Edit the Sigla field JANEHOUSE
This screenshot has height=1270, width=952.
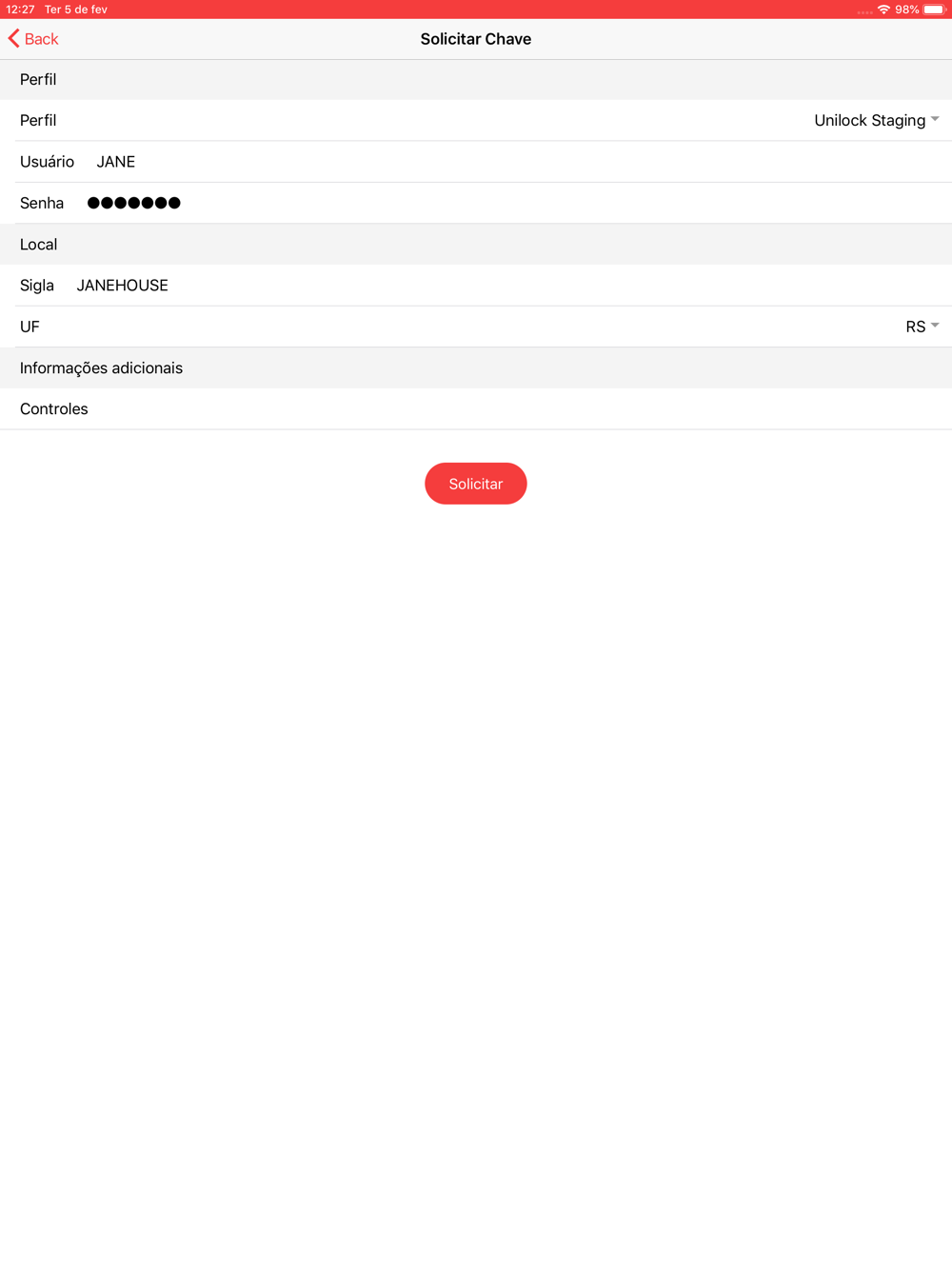(x=476, y=286)
